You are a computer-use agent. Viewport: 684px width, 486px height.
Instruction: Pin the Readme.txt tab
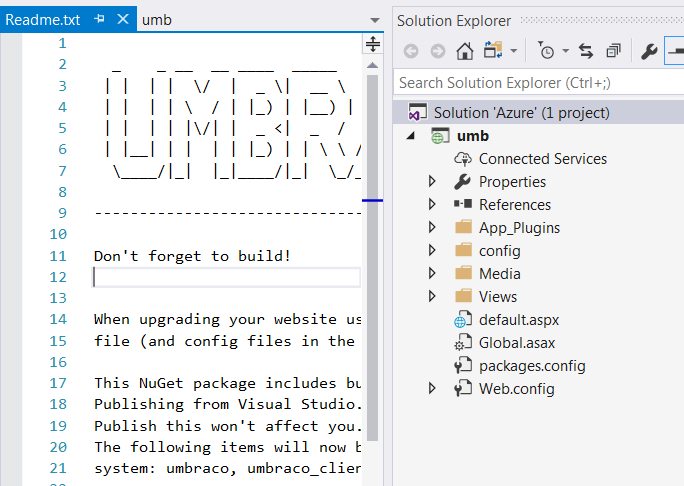pyautogui.click(x=99, y=19)
